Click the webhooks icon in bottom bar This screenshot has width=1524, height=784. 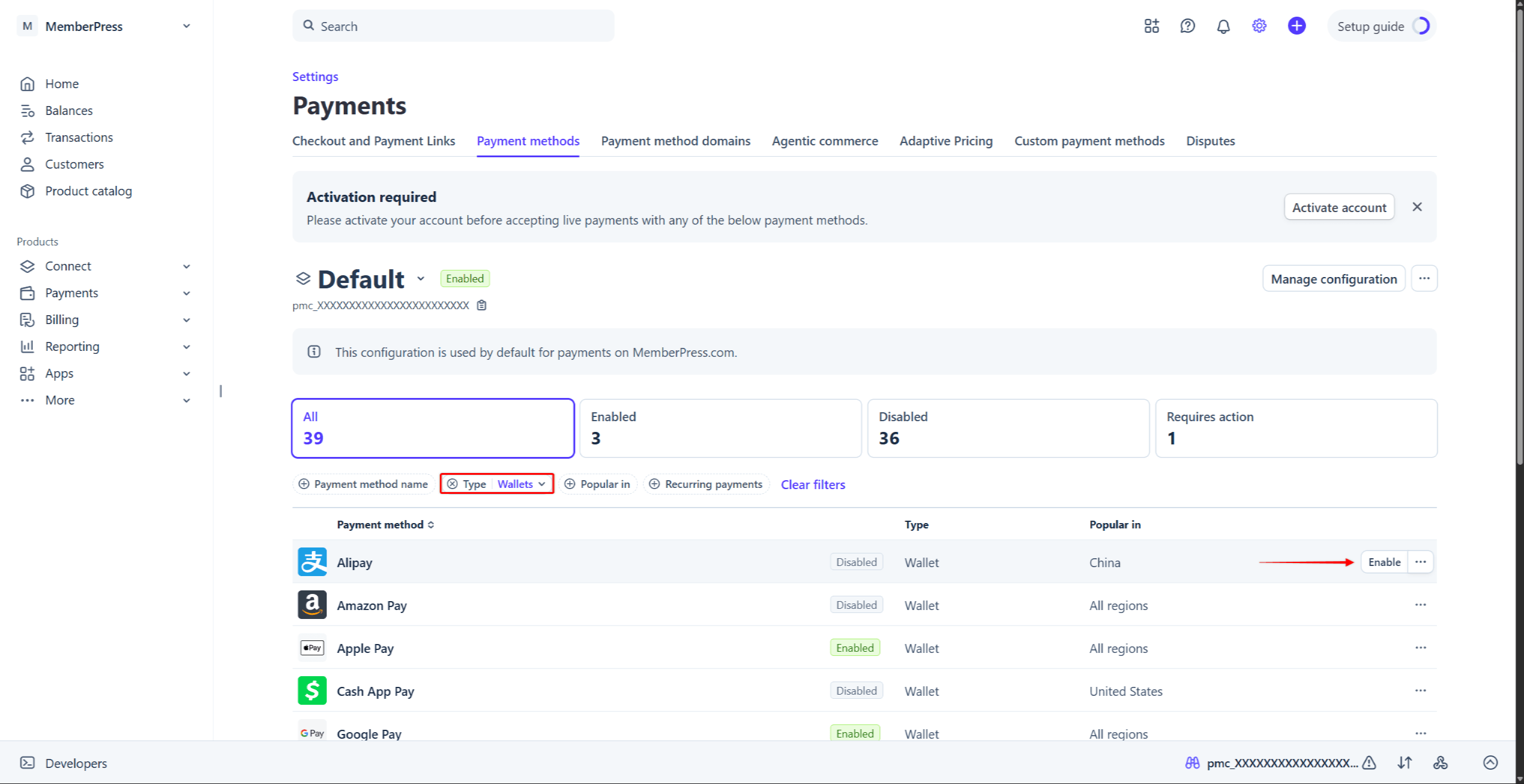1441,763
